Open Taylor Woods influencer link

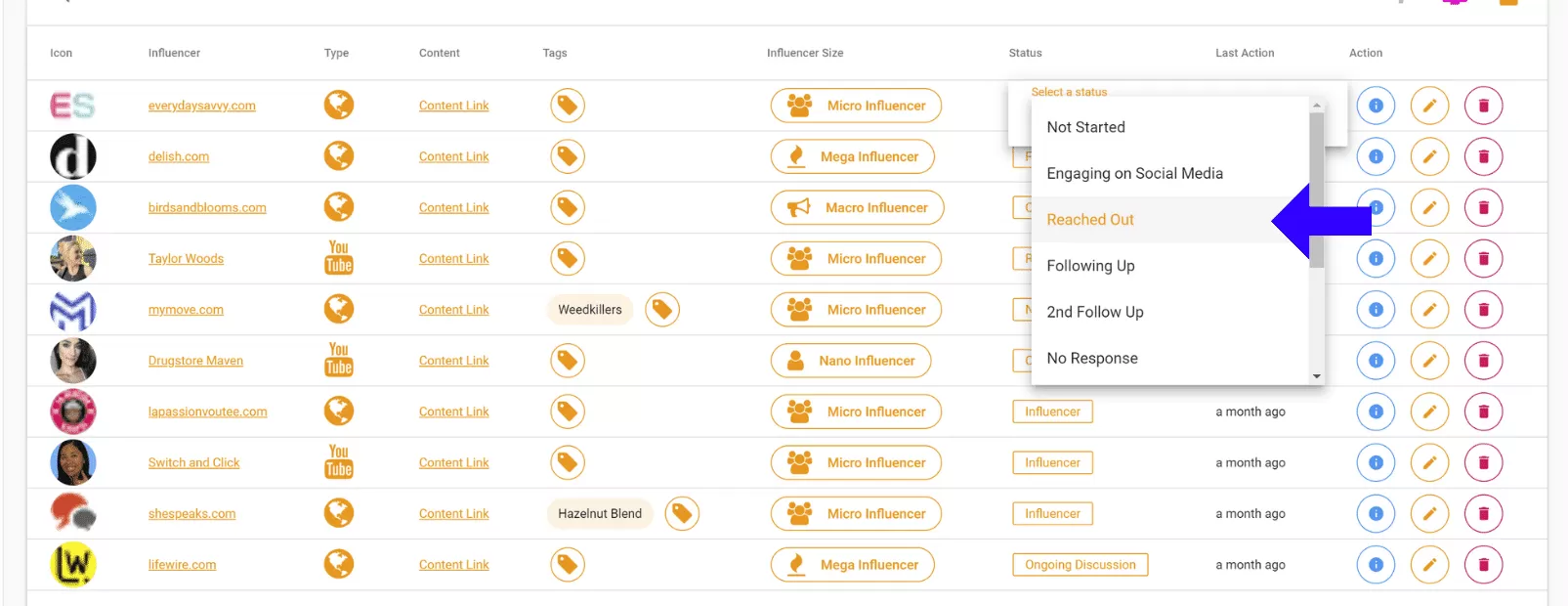click(x=186, y=259)
